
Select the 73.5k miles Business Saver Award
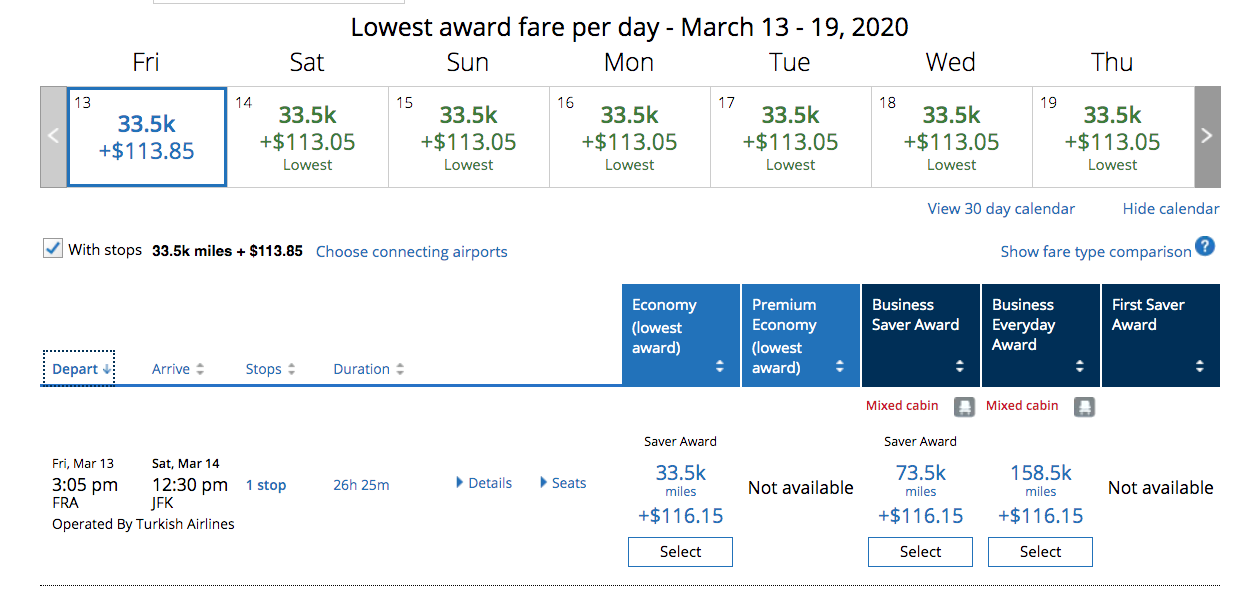pos(920,552)
